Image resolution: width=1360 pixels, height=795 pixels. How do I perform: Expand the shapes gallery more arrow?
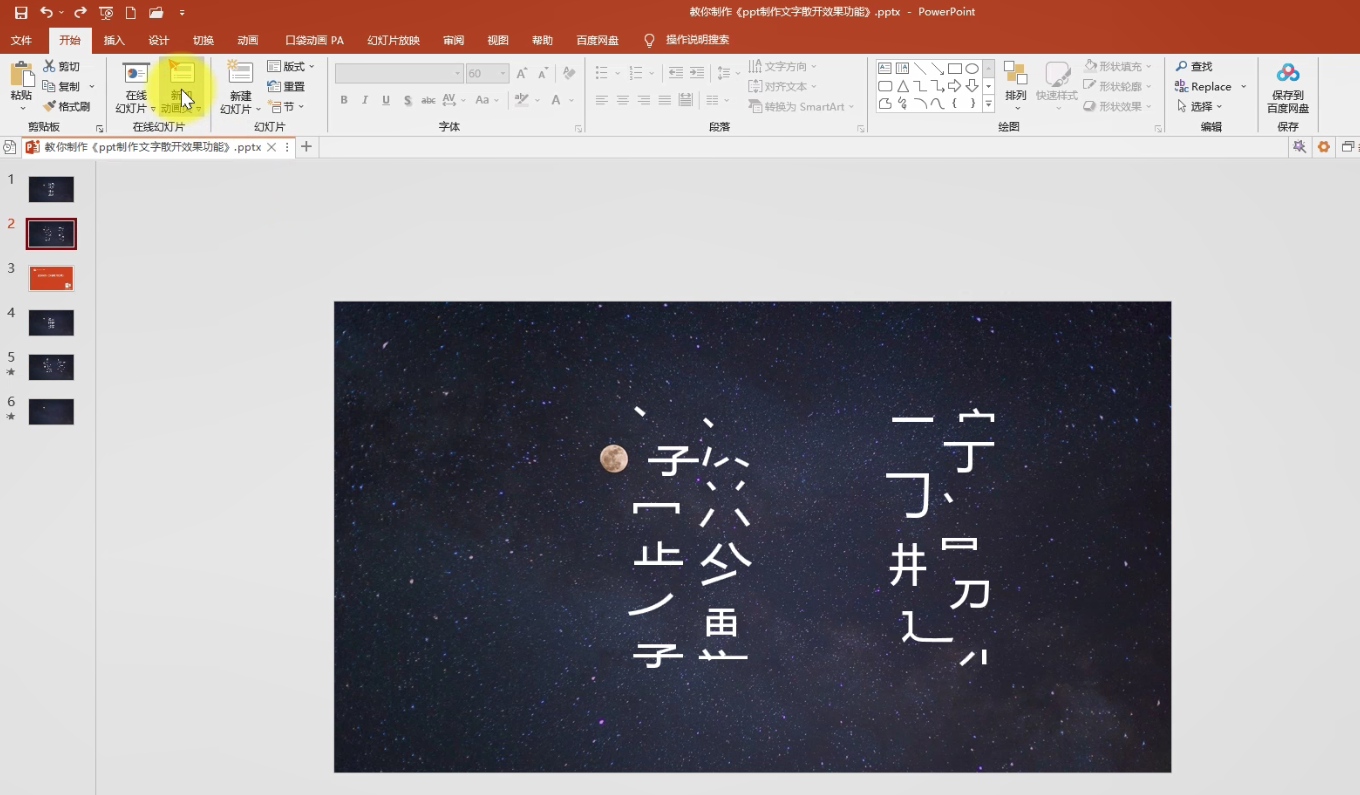(x=989, y=103)
